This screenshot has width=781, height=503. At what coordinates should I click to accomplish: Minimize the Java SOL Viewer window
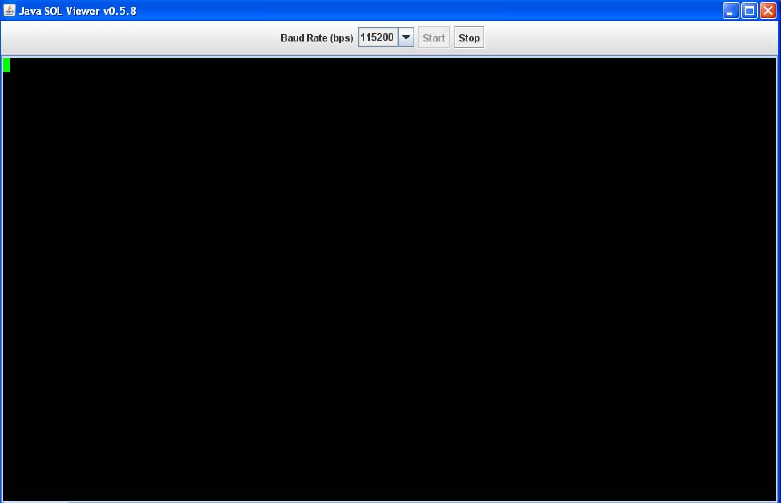[731, 10]
